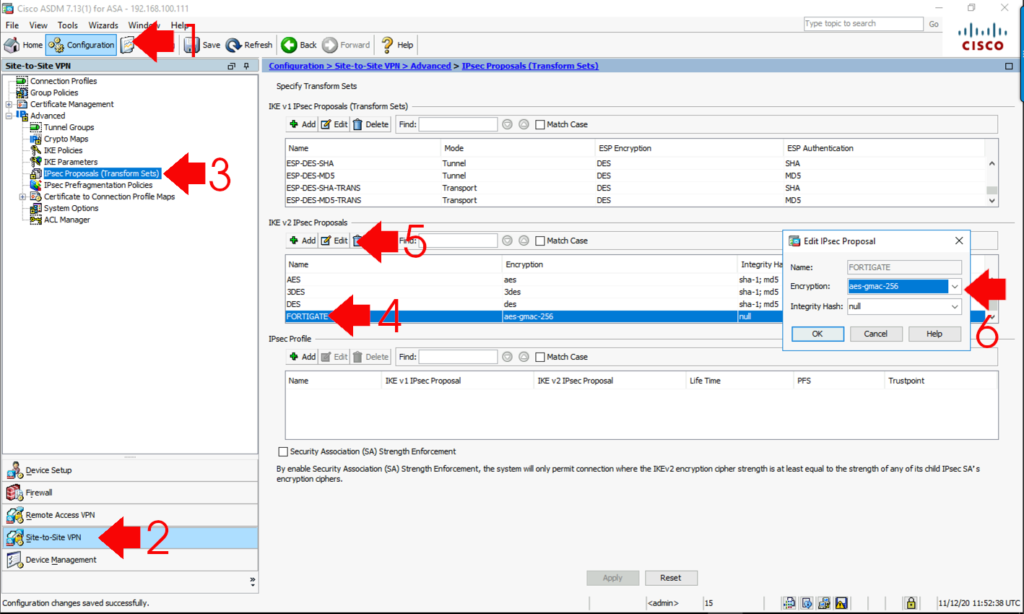Click the yellow warning icon in the status bar
The image size is (1024, 614).
pyautogui.click(x=841, y=603)
